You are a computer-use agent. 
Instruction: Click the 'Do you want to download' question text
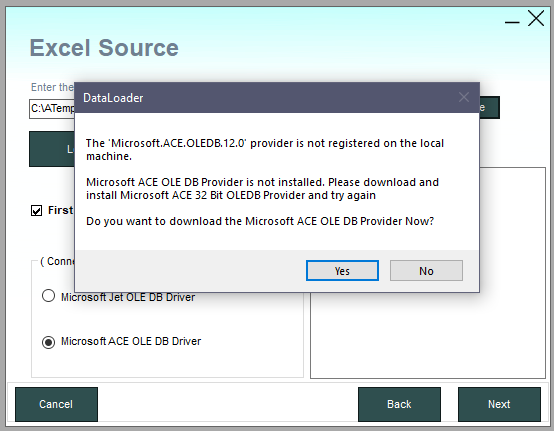260,221
